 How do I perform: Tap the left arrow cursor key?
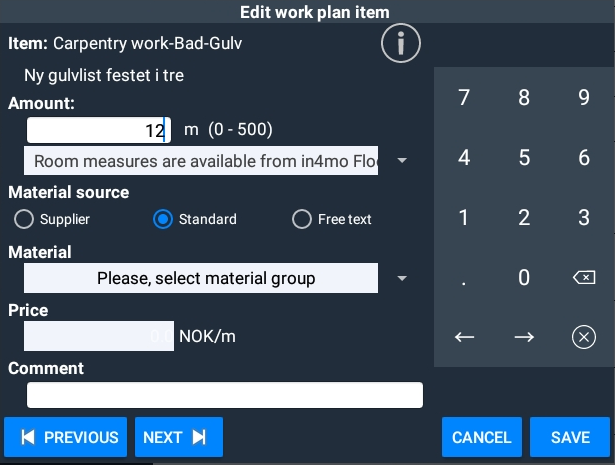point(464,337)
